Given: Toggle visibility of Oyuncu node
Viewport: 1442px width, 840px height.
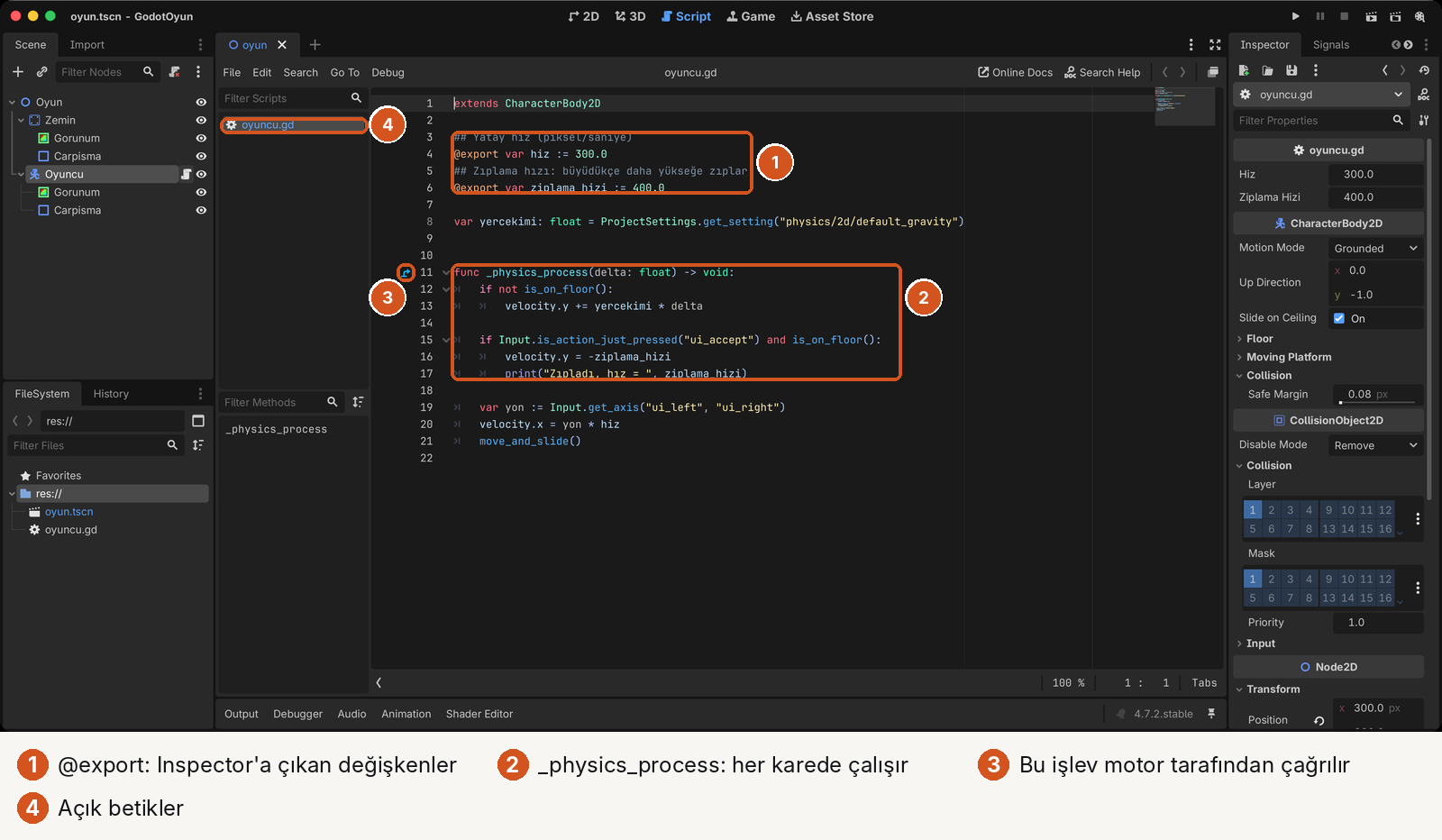Looking at the screenshot, I should (x=201, y=175).
